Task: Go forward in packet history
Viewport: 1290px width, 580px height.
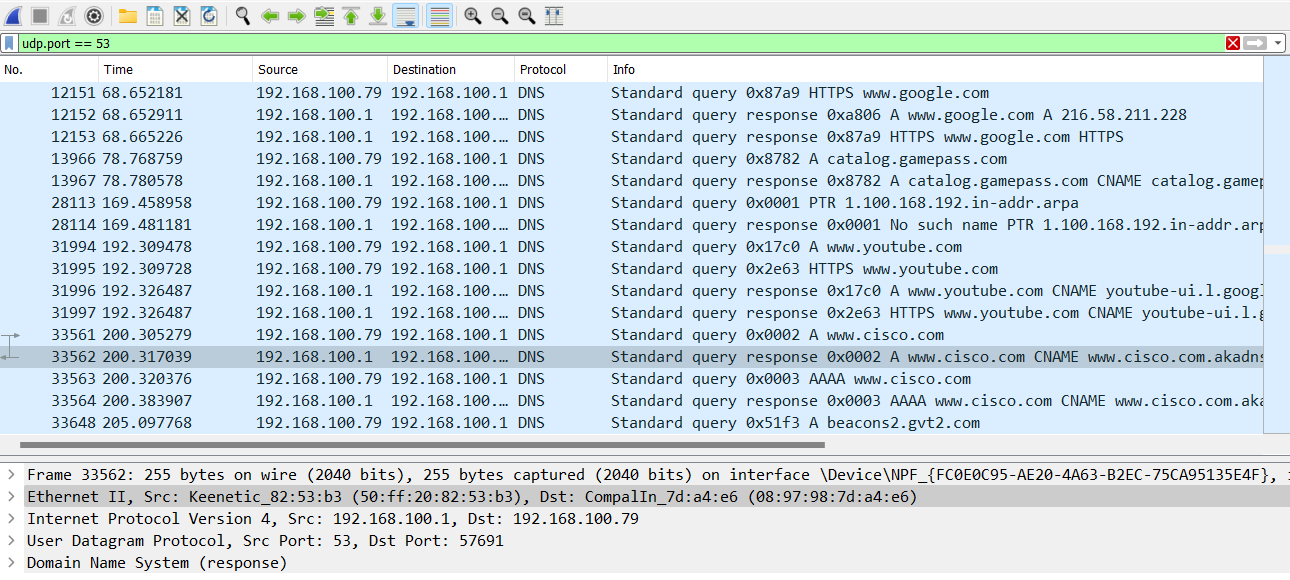Action: (297, 16)
